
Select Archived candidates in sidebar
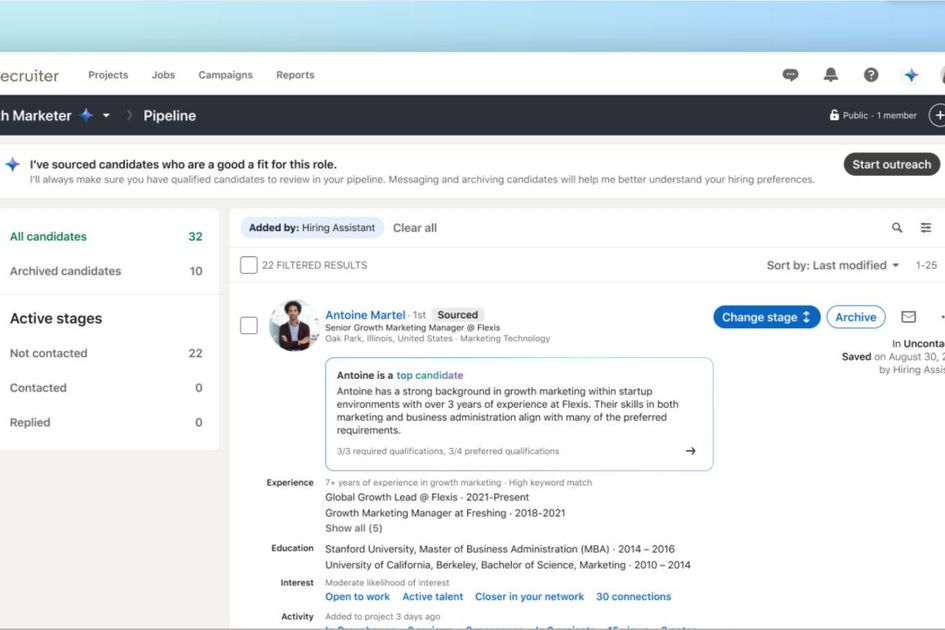(106, 271)
